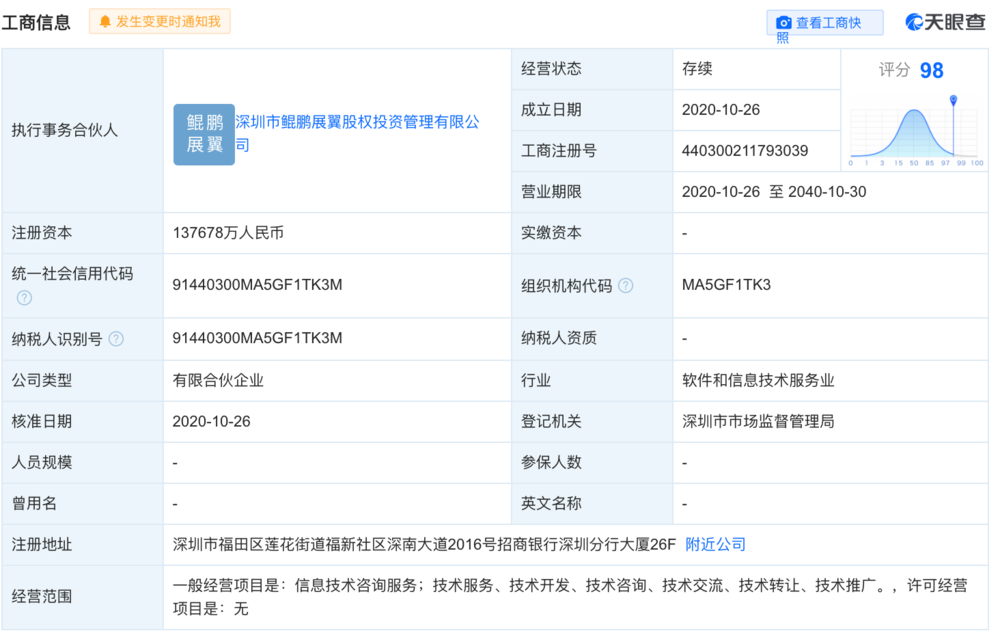
Task: Select the 工商信息 section heading
Action: click(36, 22)
